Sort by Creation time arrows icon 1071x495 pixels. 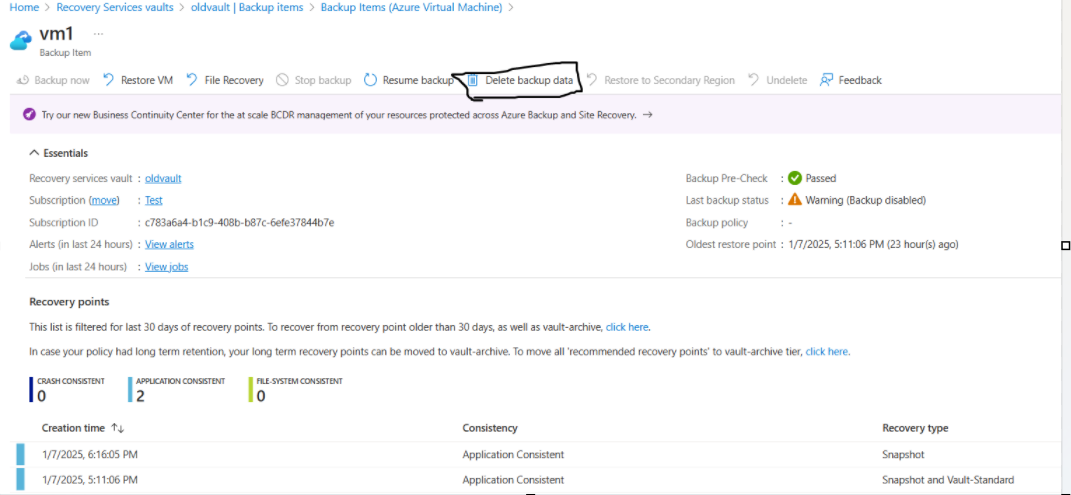tap(117, 428)
